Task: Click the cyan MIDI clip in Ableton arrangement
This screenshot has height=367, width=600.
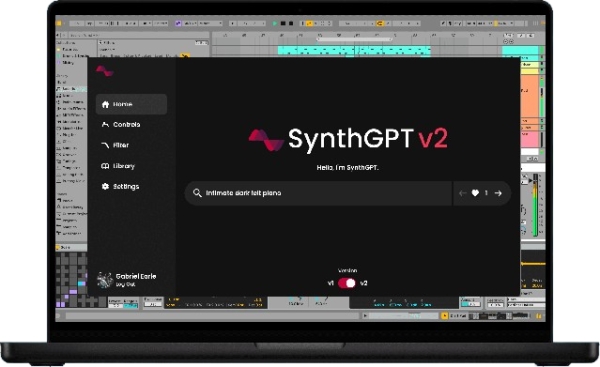Action: (x=354, y=51)
